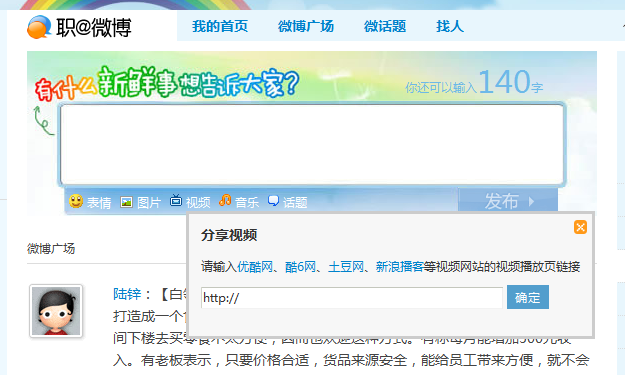Image resolution: width=625 pixels, height=375 pixels.
Task: Insert a 话题 topic via bubble icon
Action: [x=273, y=201]
